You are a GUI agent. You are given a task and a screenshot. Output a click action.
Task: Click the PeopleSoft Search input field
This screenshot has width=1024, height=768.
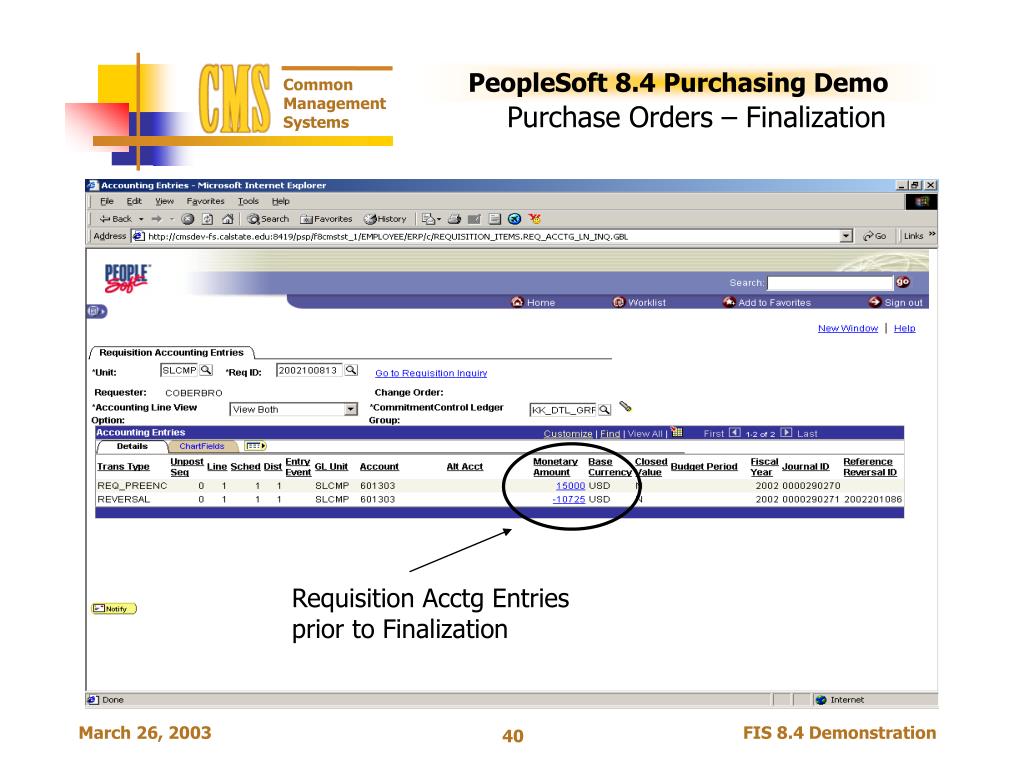829,283
